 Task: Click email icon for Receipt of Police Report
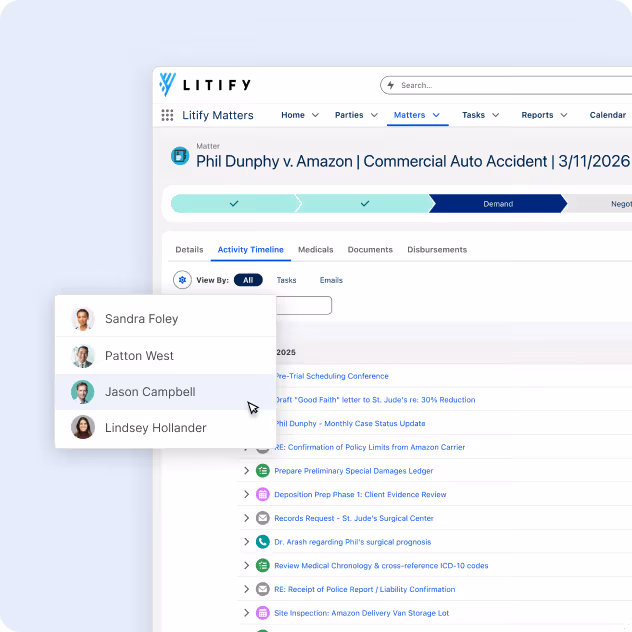263,589
